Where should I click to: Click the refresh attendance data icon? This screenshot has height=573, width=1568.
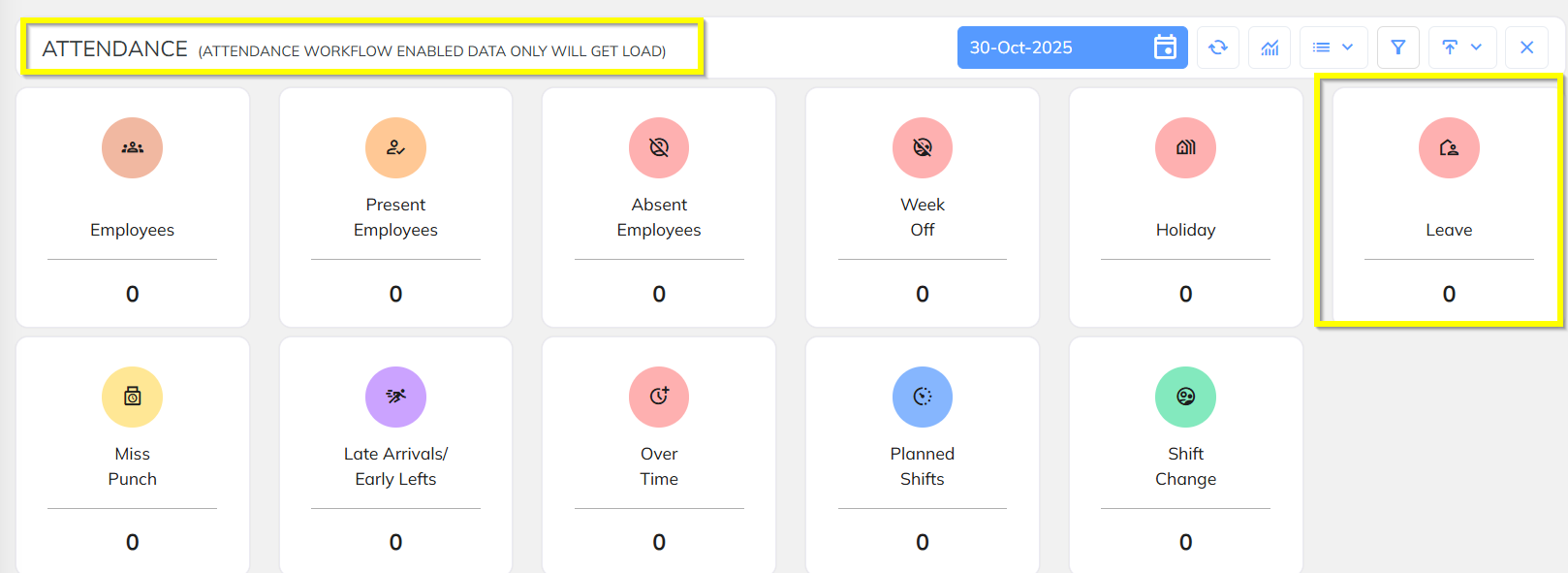(x=1218, y=48)
